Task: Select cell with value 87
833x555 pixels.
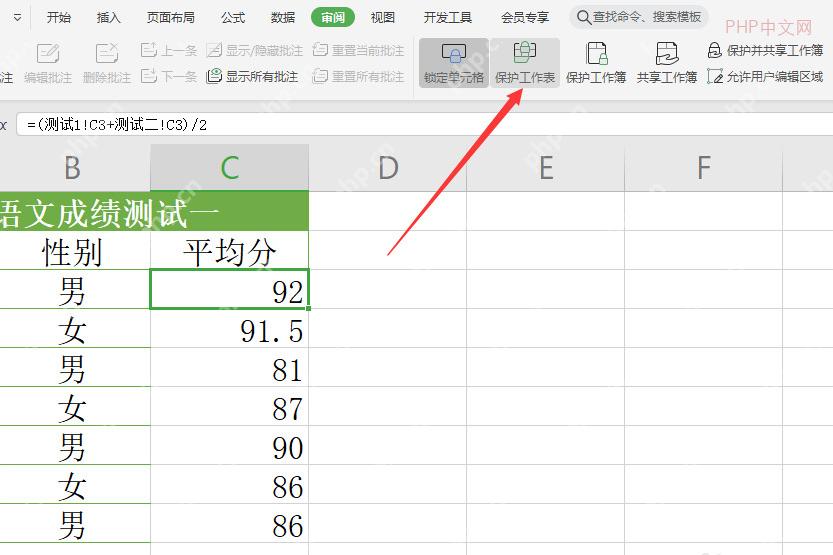Action: tap(230, 406)
